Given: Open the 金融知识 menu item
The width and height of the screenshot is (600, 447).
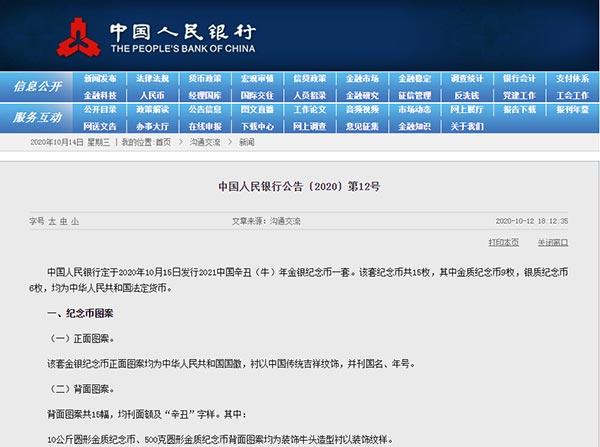Looking at the screenshot, I should tap(414, 126).
